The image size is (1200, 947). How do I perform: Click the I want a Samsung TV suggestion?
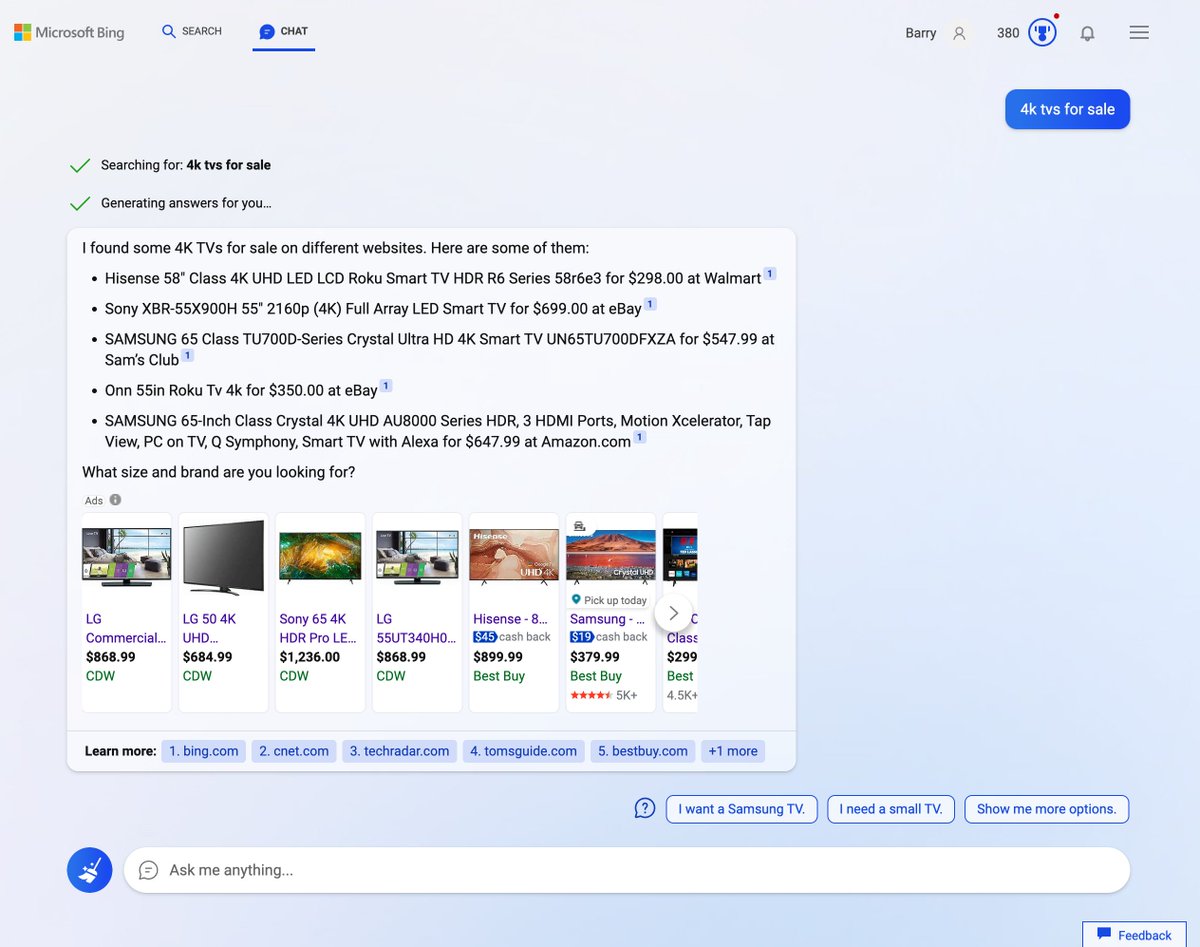741,808
